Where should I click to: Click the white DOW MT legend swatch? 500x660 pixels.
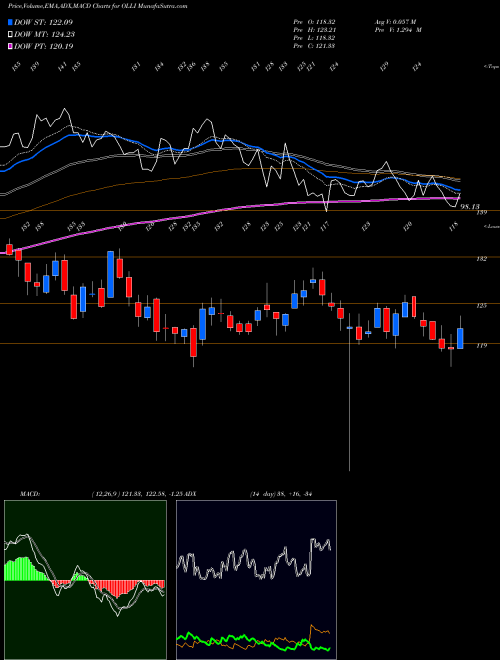coord(10,34)
